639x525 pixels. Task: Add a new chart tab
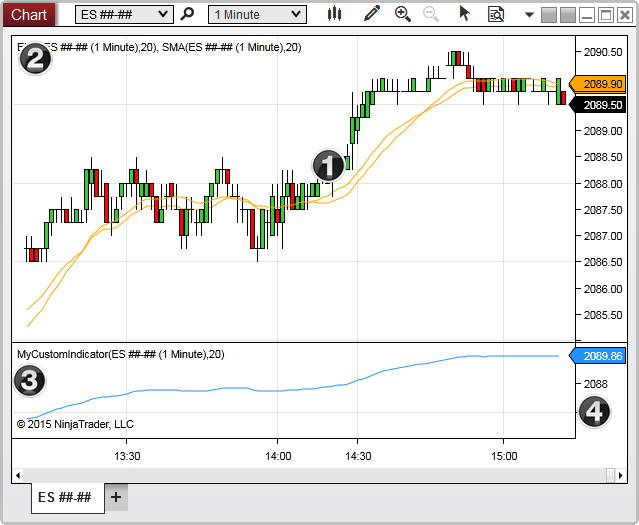point(116,497)
